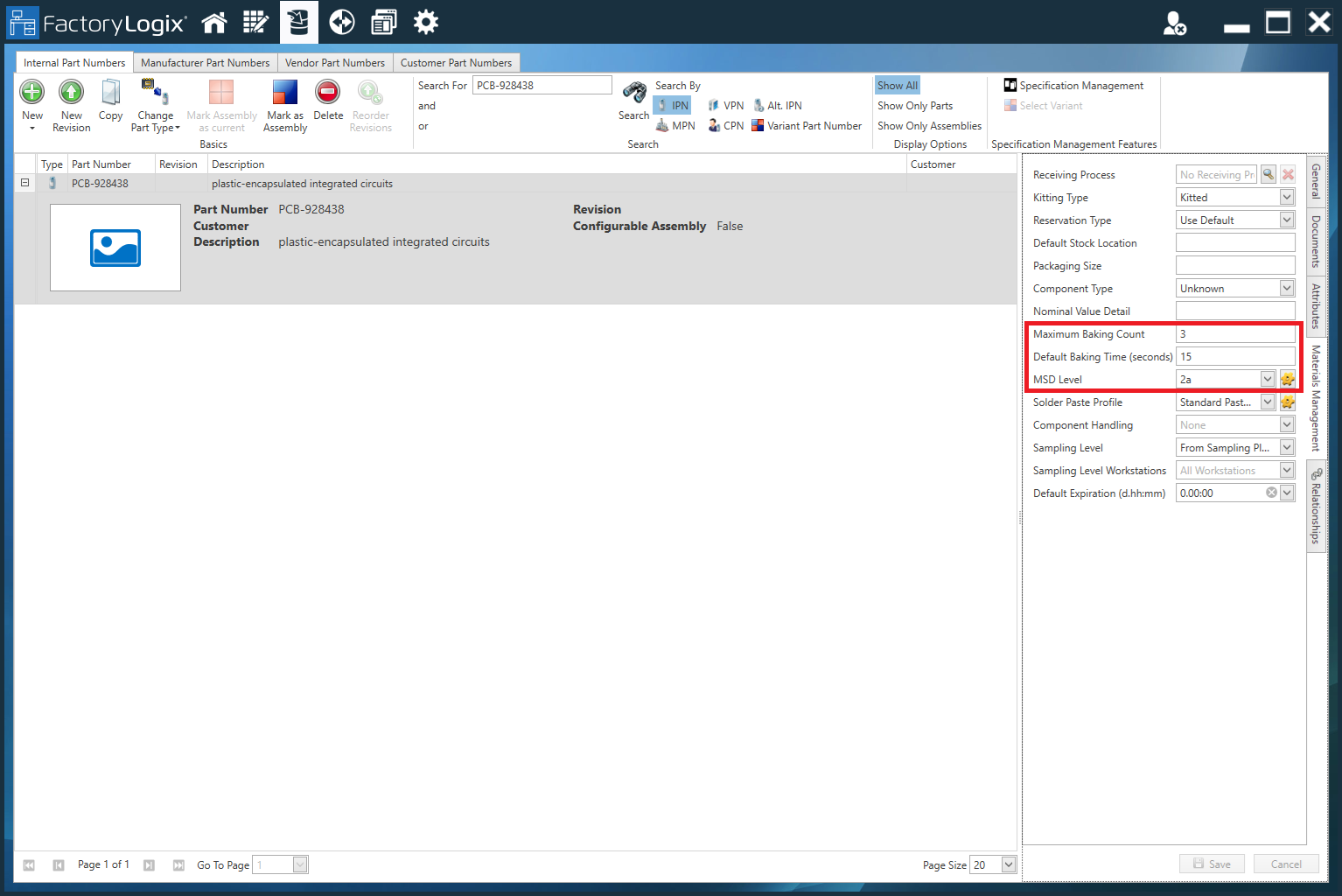Open application settings gear

(x=426, y=22)
